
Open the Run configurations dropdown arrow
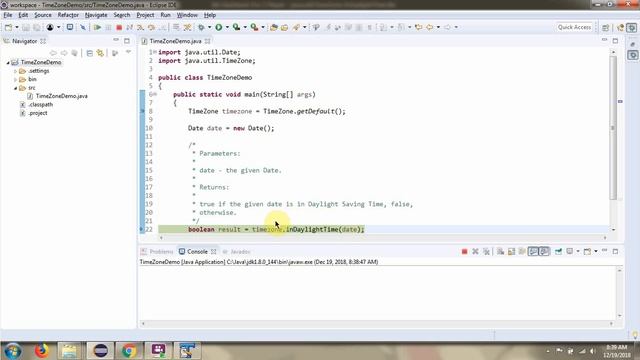coord(227,27)
